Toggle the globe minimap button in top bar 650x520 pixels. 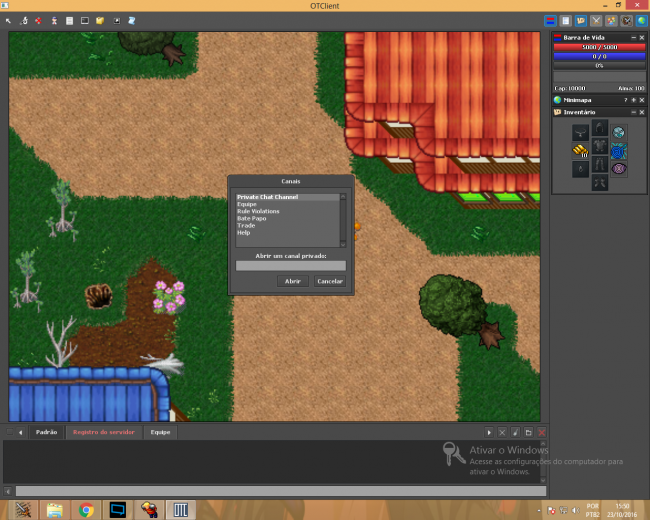coord(642,21)
